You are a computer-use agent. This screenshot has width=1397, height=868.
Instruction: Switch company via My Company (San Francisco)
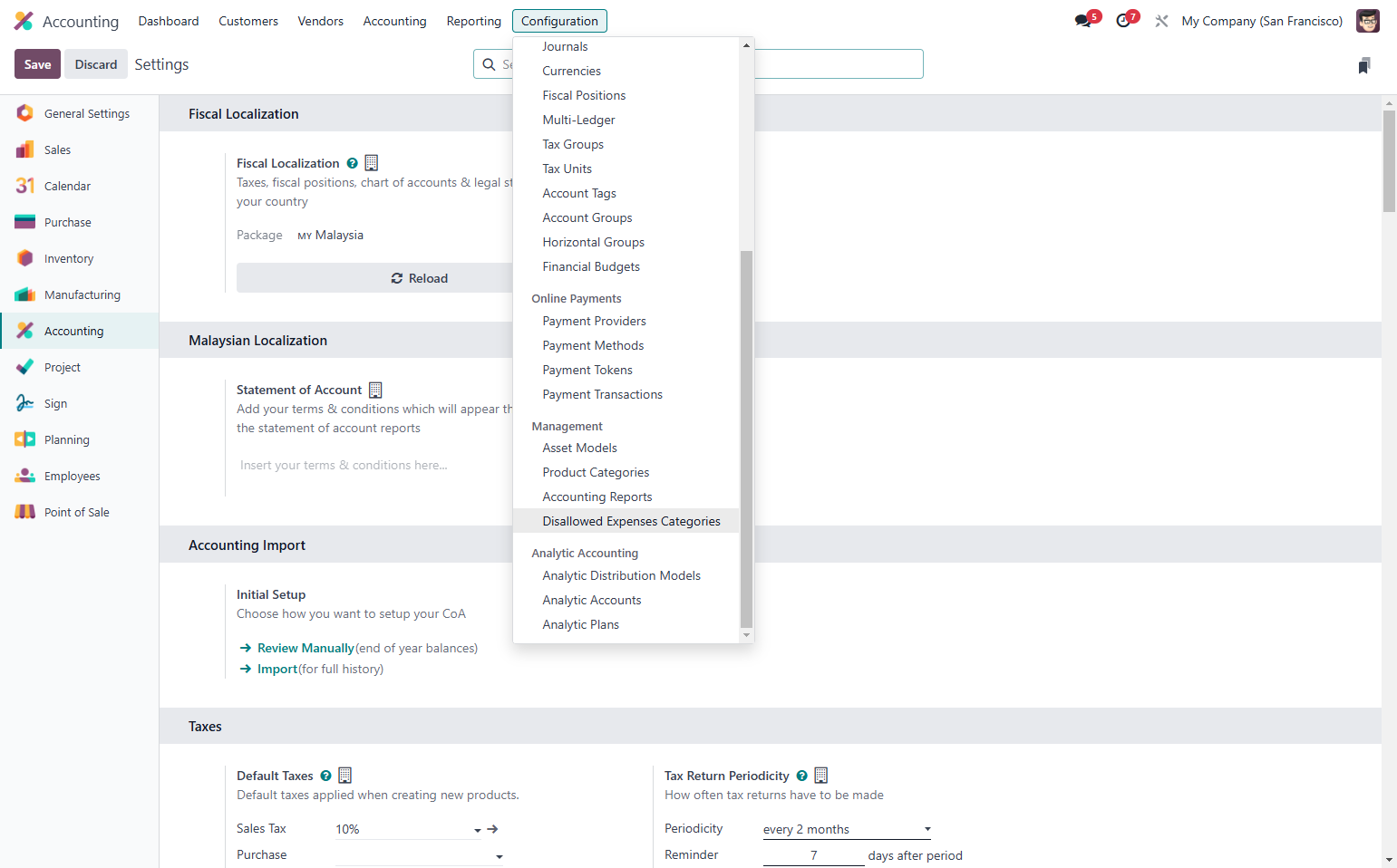tap(1262, 21)
